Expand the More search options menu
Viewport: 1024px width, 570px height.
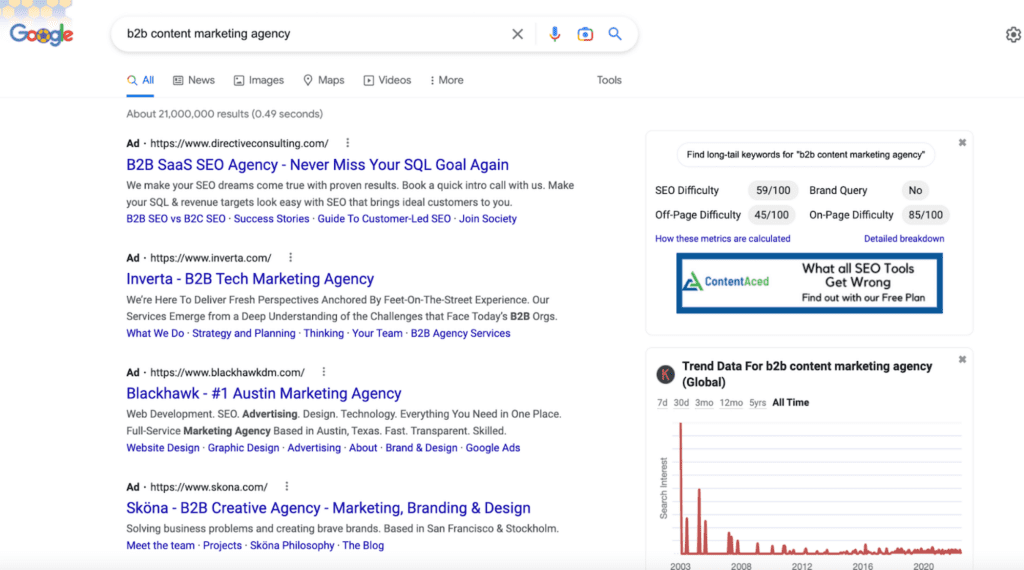tap(447, 80)
